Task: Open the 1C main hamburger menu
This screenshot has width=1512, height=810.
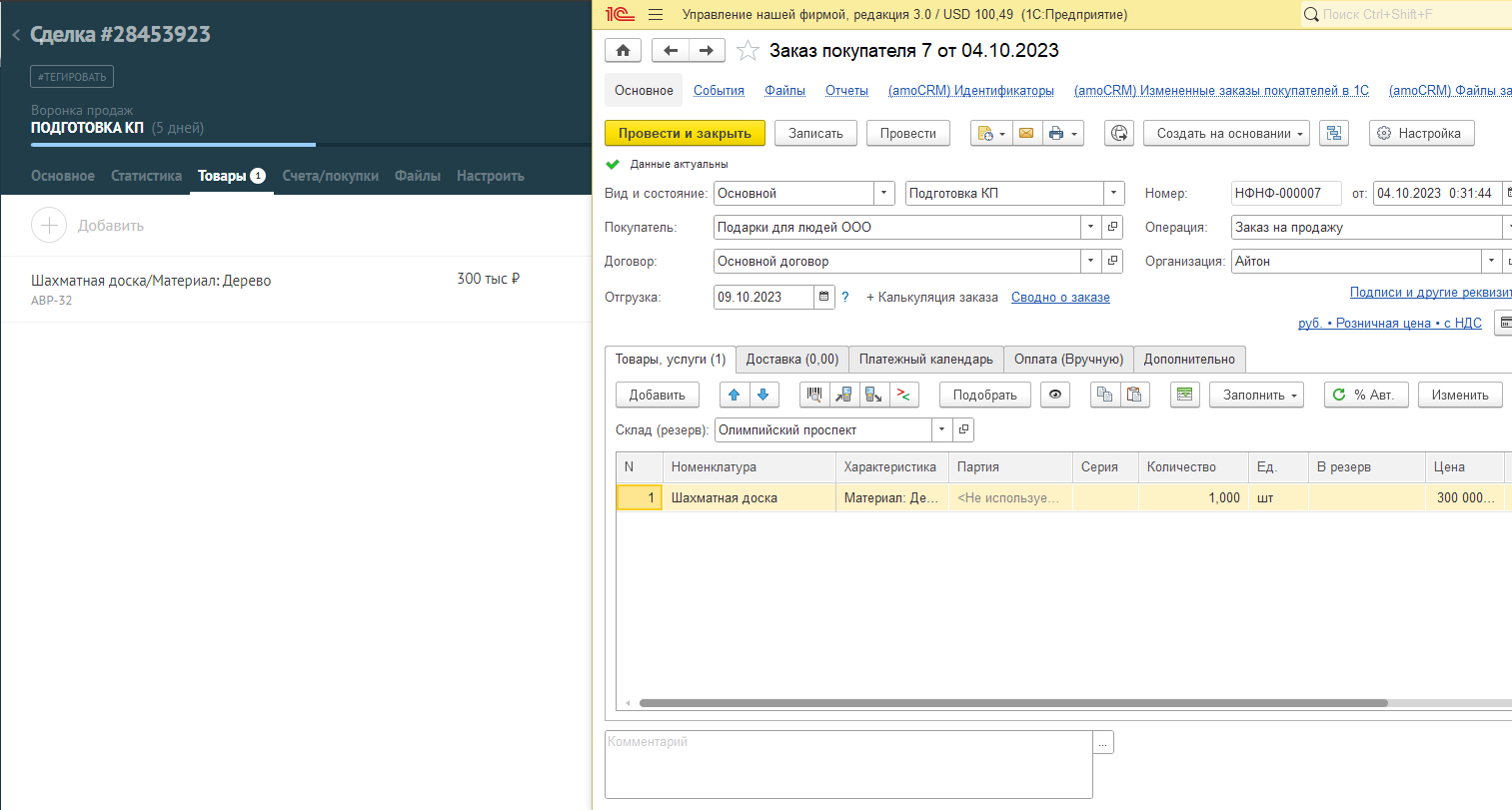Action: pyautogui.click(x=656, y=15)
